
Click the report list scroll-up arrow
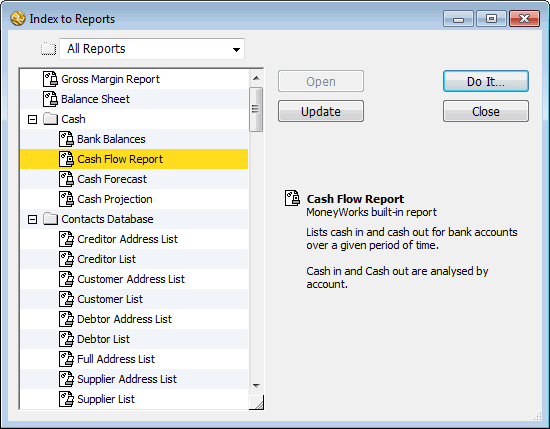tap(256, 78)
